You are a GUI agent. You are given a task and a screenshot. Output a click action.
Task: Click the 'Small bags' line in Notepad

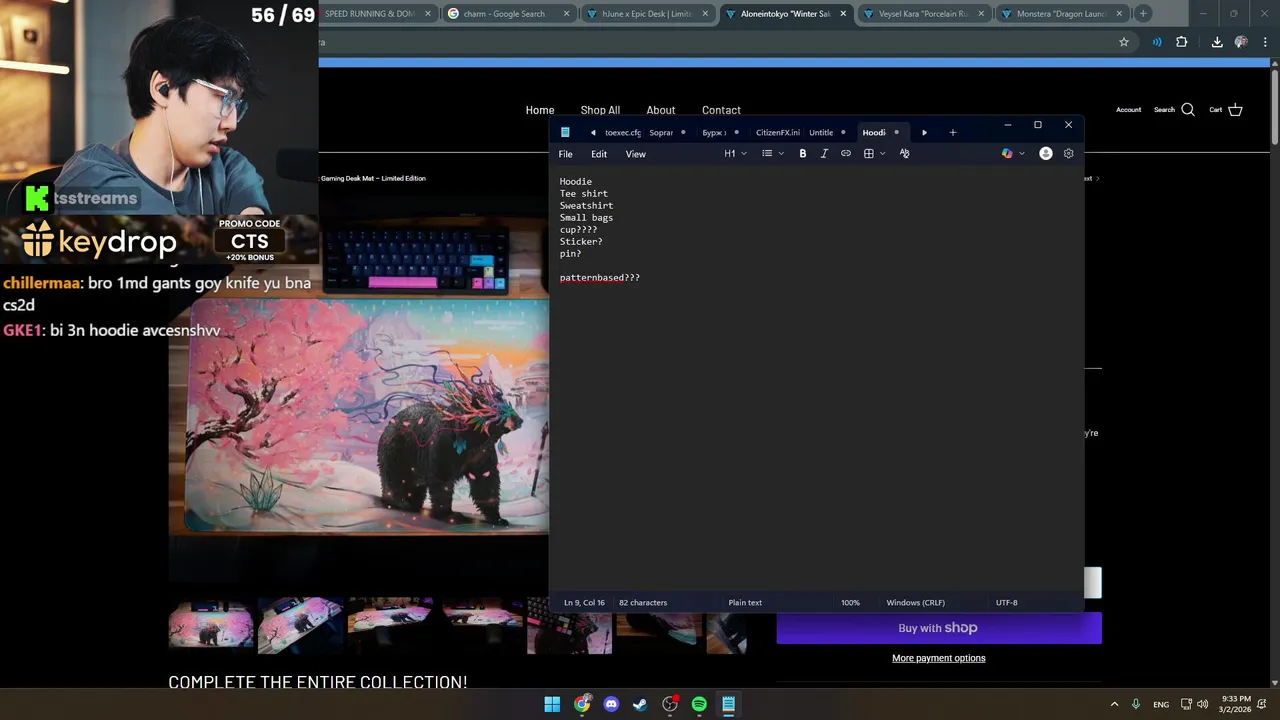point(586,218)
